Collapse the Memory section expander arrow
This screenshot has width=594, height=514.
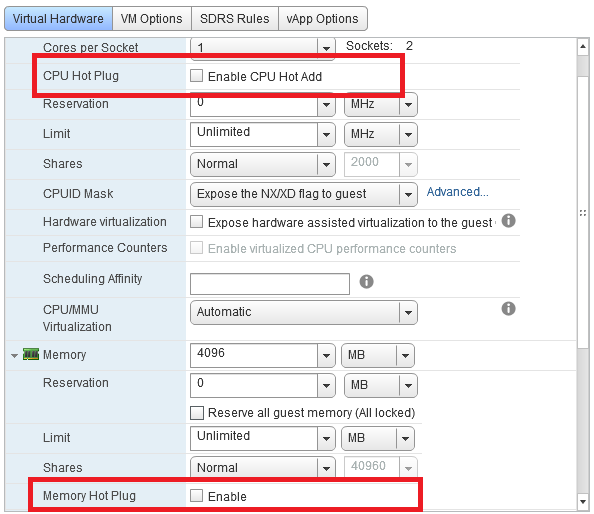coord(14,356)
